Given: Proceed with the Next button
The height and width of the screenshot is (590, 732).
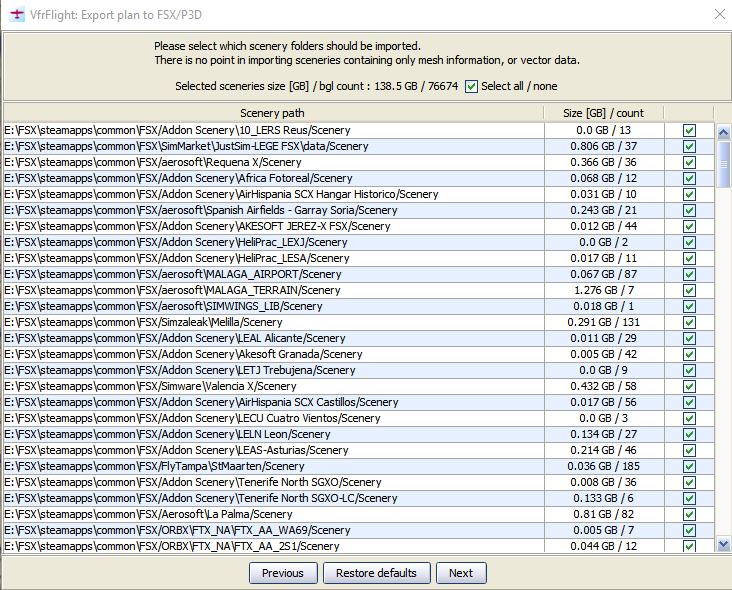Looking at the screenshot, I should point(460,573).
